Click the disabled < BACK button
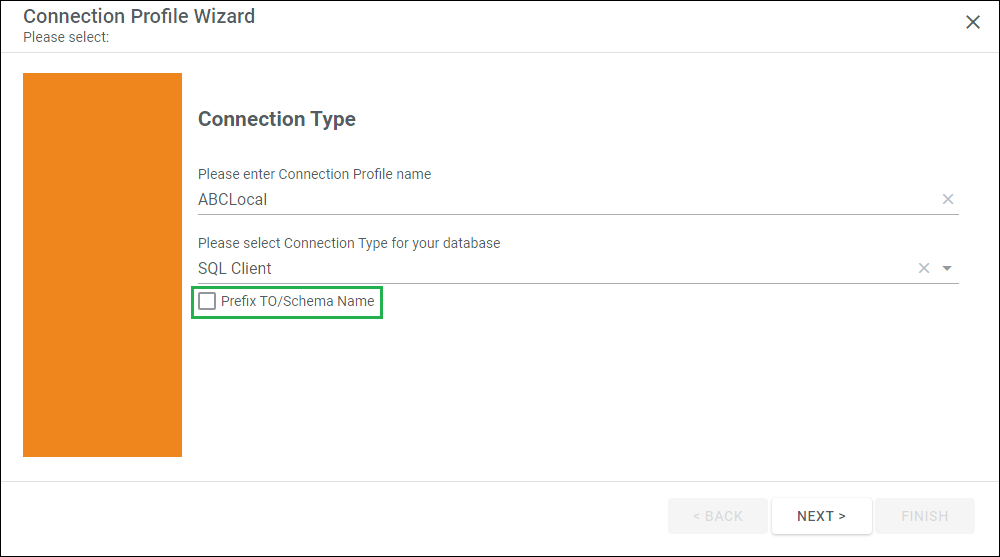1000x557 pixels. (x=717, y=516)
